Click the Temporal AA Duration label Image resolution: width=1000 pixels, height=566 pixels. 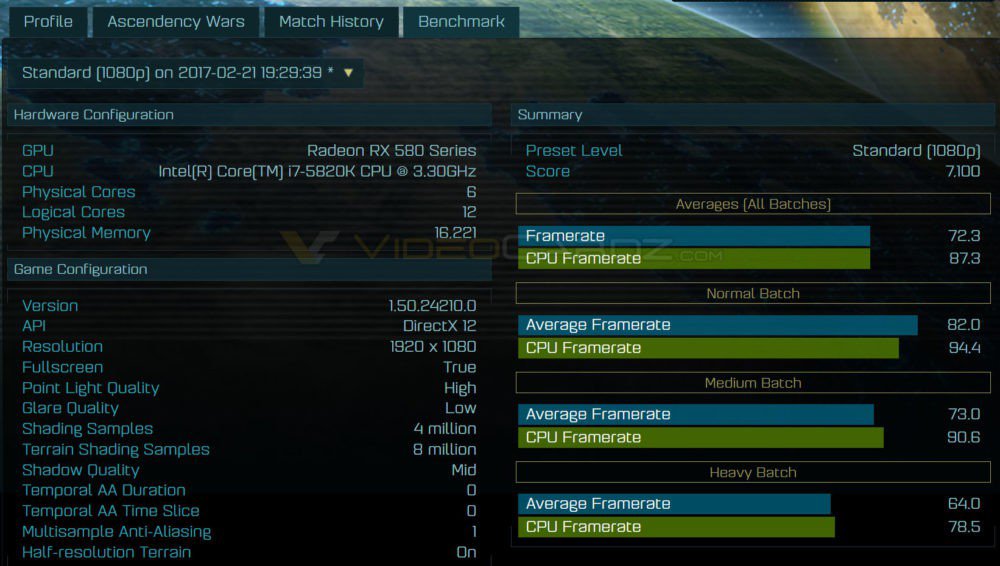point(104,491)
